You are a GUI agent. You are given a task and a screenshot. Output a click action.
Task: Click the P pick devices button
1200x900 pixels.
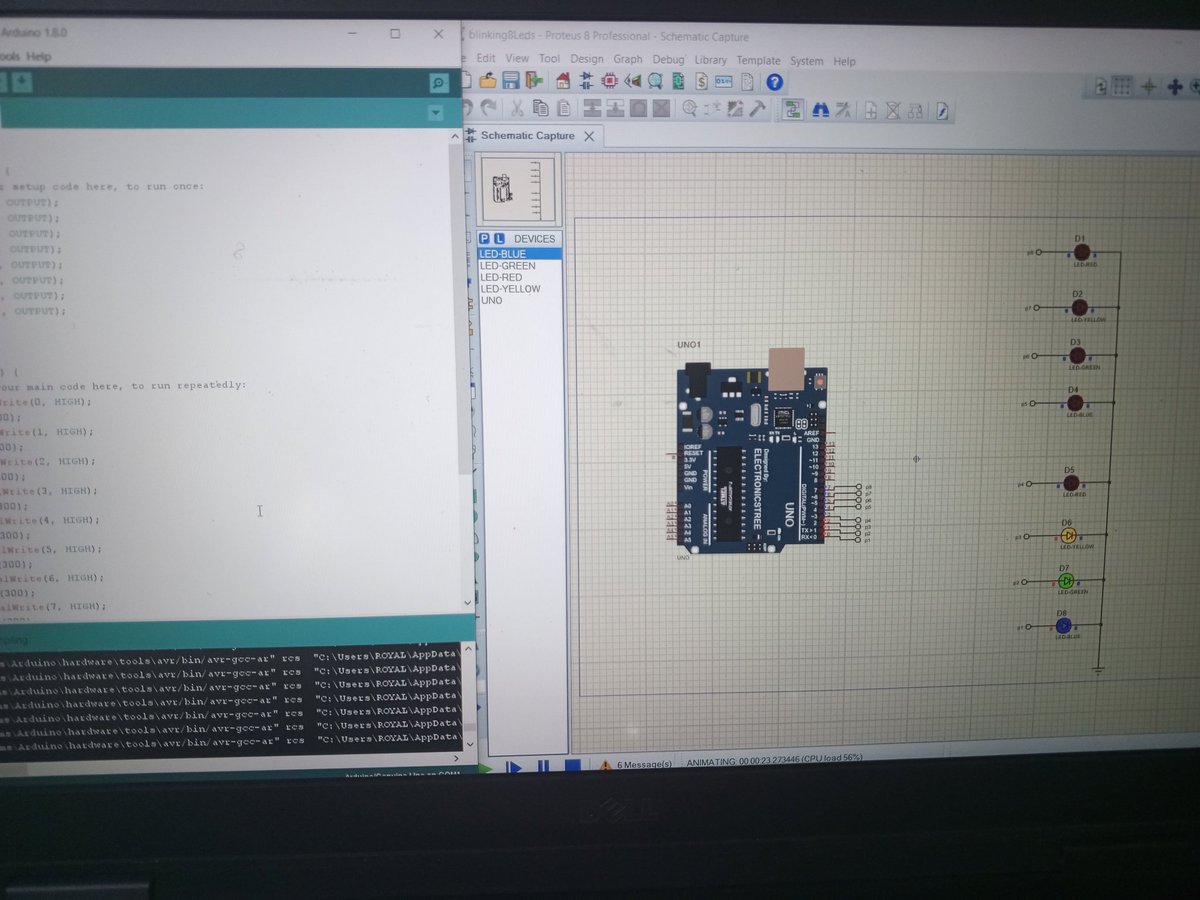coord(485,239)
